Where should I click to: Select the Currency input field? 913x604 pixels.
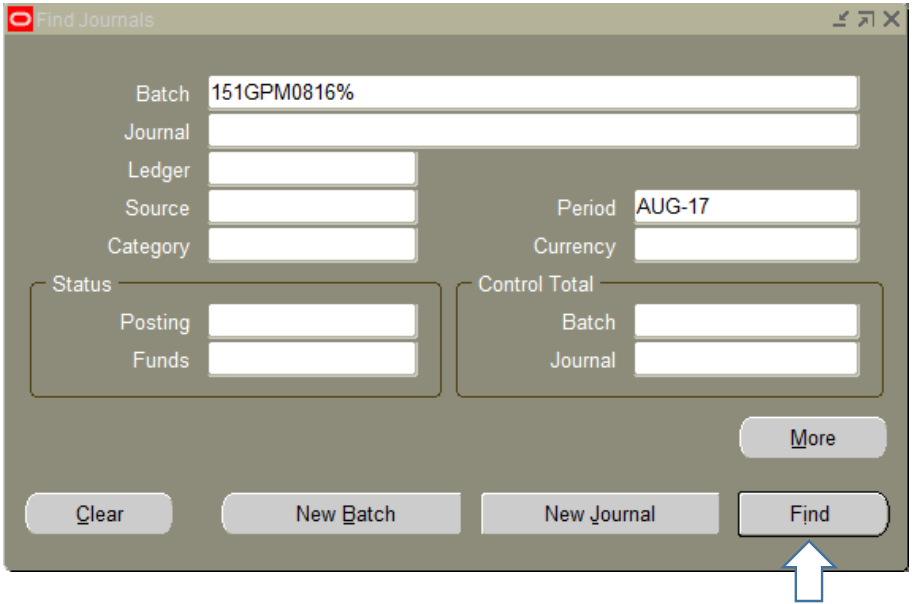746,245
